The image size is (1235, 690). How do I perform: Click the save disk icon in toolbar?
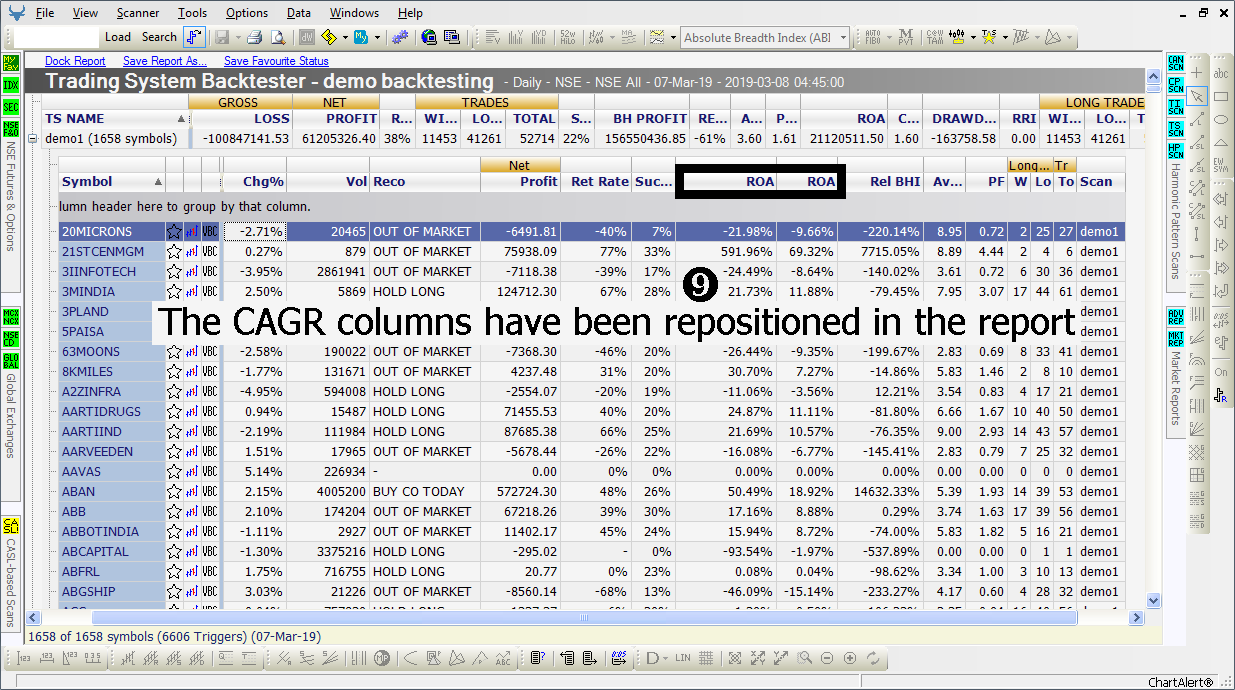point(221,37)
